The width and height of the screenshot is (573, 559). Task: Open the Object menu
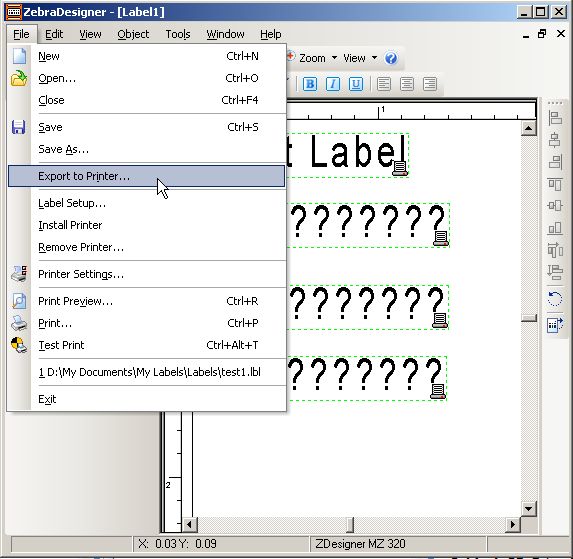[x=133, y=34]
